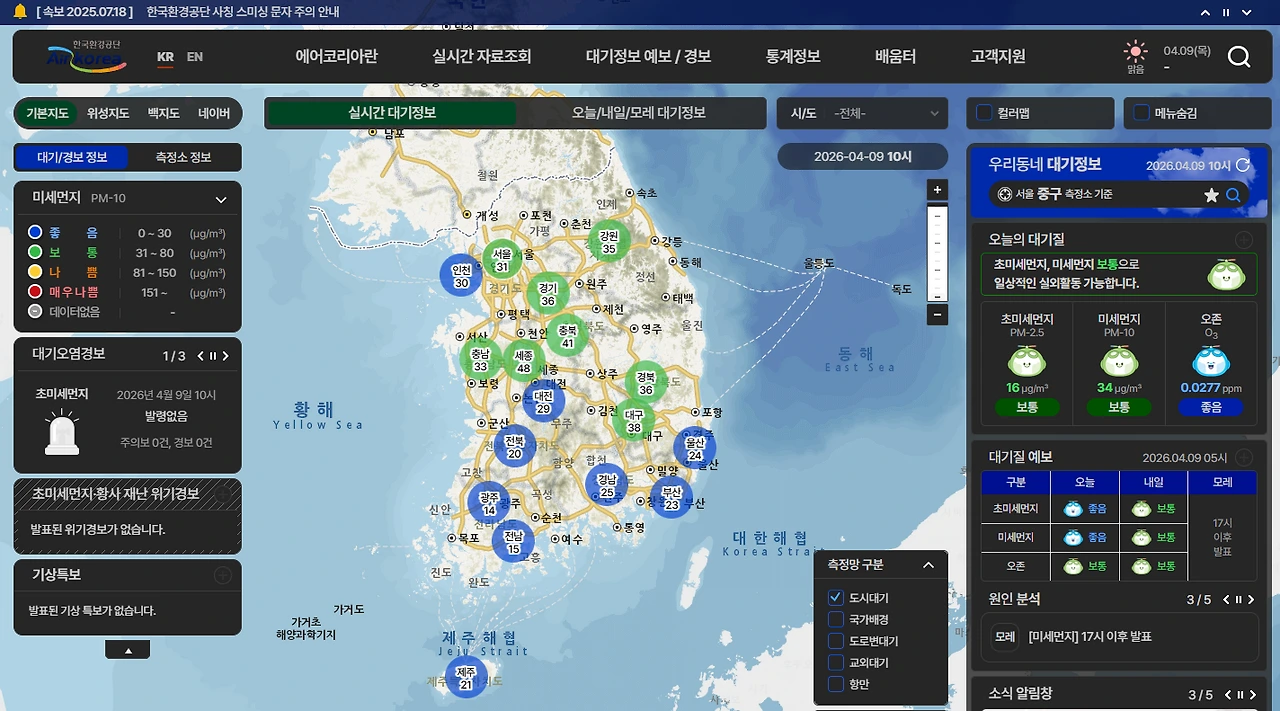The image size is (1280, 711).
Task: Select the 측정소 정보 button
Action: pyautogui.click(x=184, y=157)
